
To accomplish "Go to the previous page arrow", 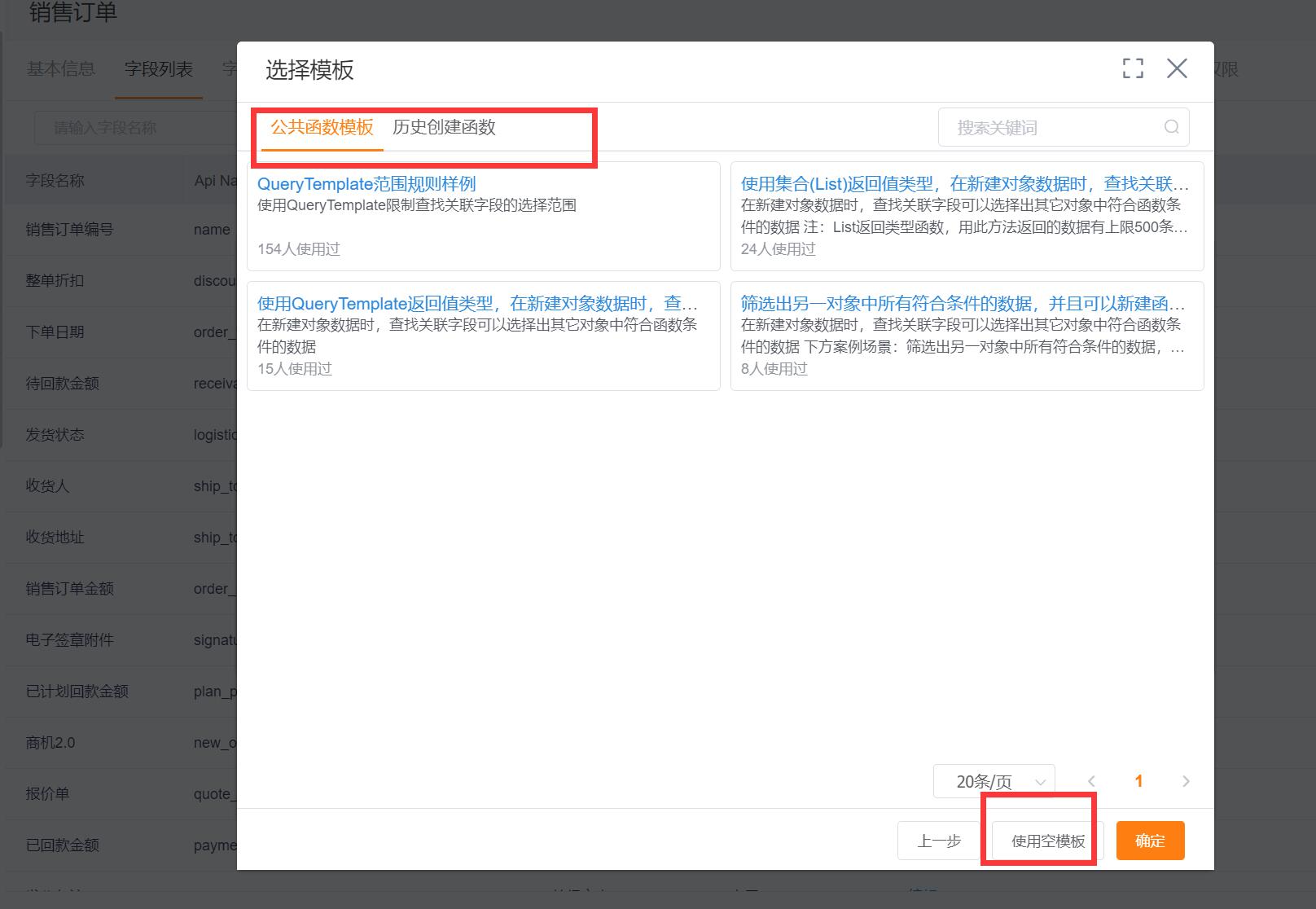I will point(1092,781).
